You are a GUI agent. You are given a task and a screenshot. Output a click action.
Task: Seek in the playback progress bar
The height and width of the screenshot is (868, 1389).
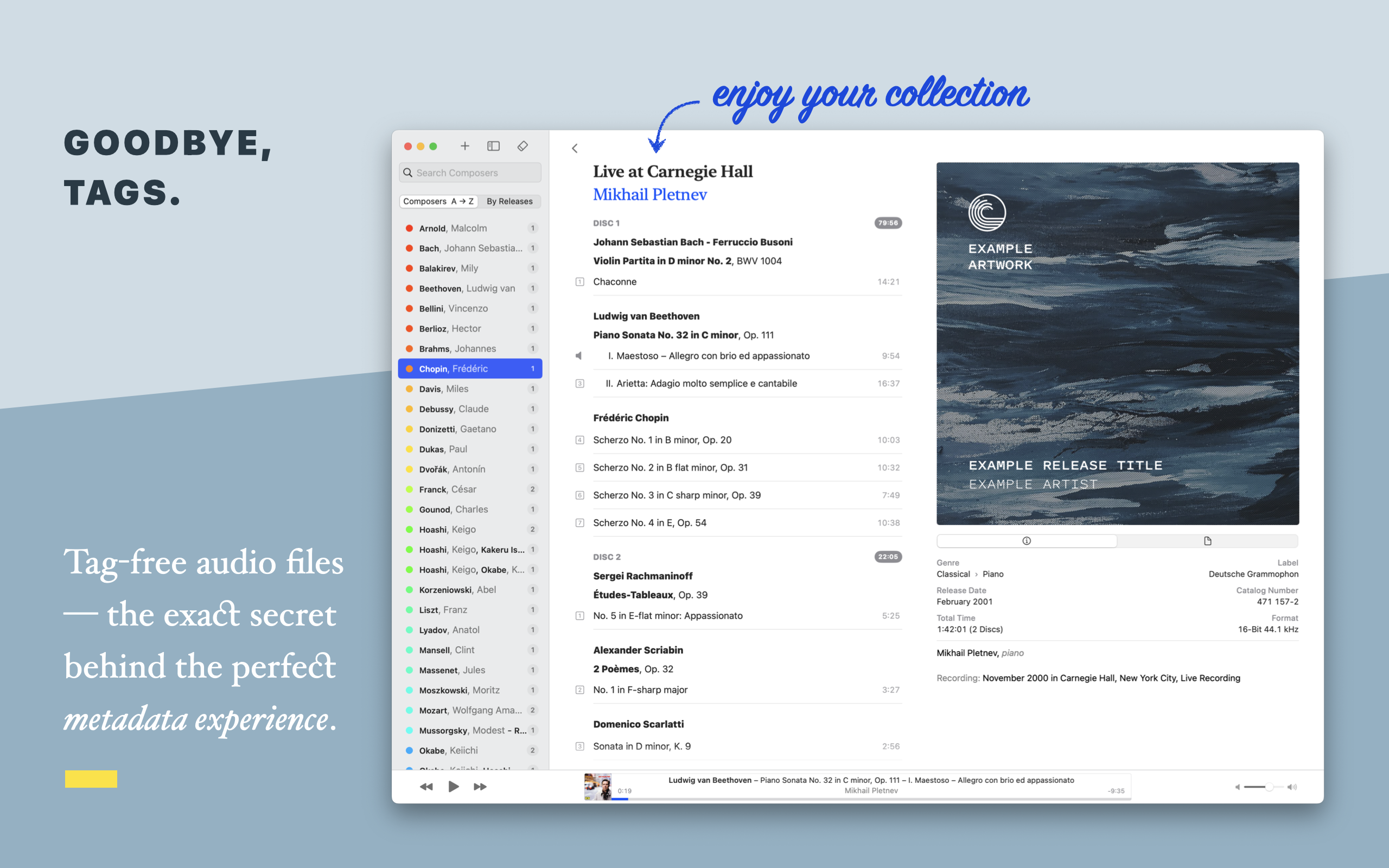[871, 799]
